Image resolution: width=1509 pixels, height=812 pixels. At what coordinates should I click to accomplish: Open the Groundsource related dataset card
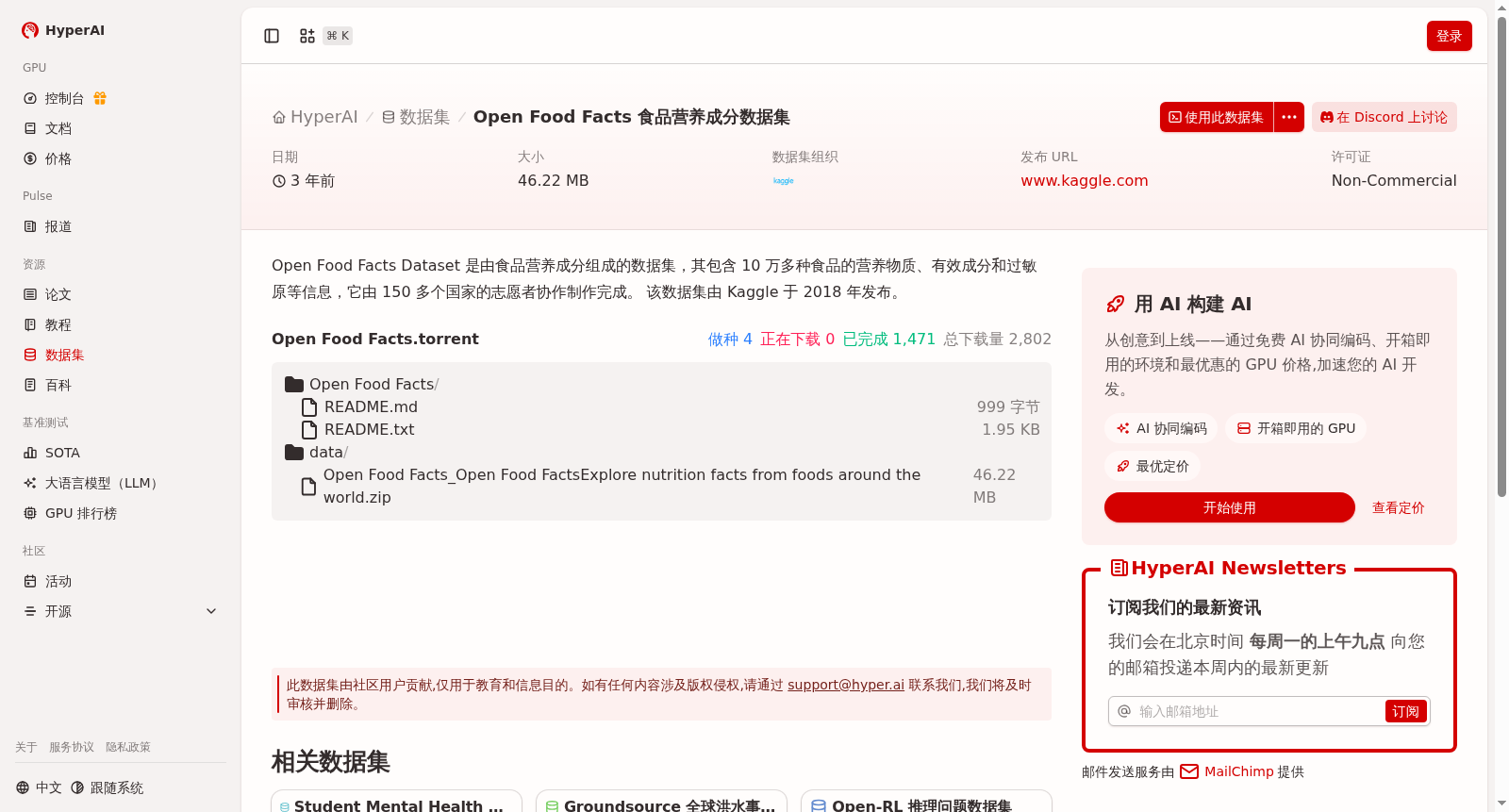click(661, 802)
